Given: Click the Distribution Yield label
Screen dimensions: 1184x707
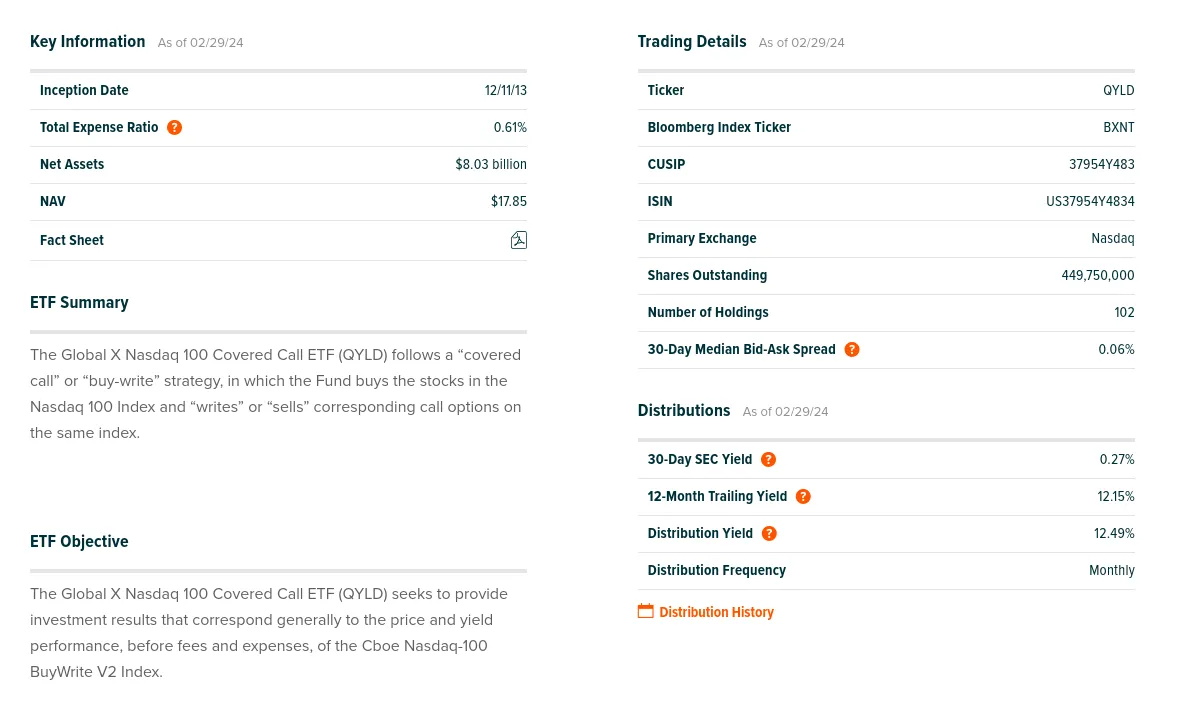Looking at the screenshot, I should pyautogui.click(x=700, y=534).
